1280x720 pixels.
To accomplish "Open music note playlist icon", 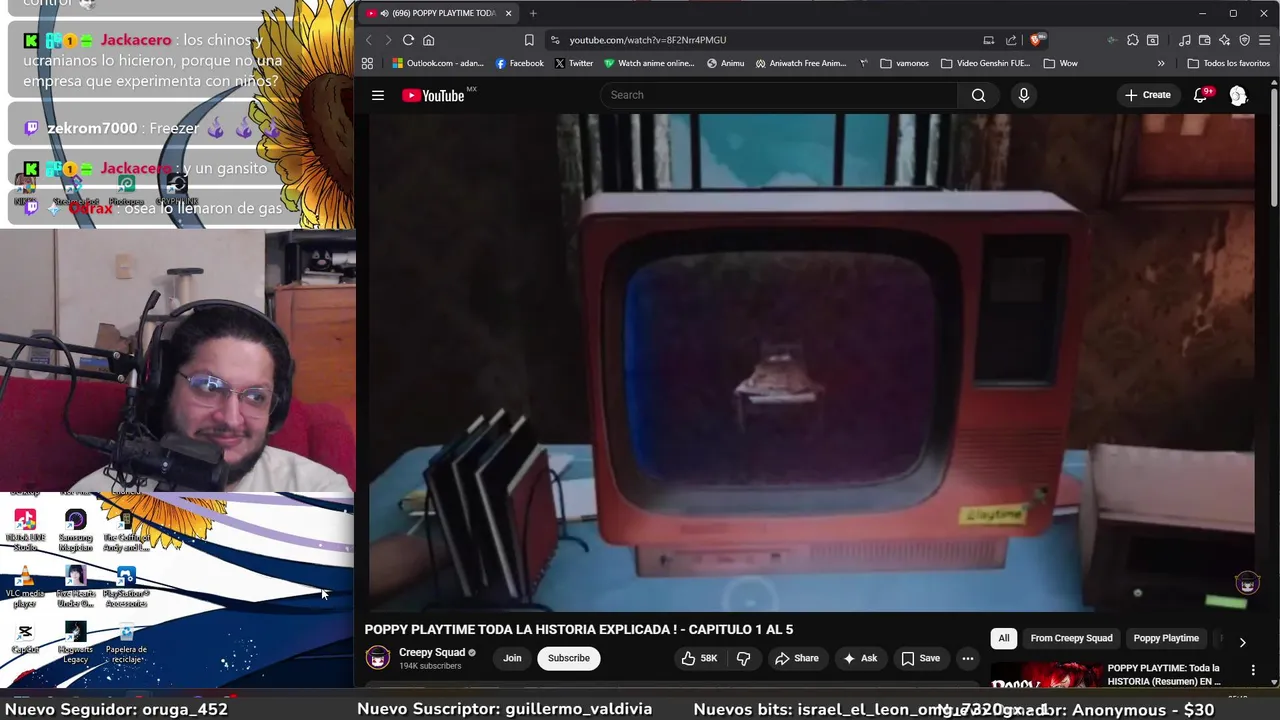I will coord(1185,40).
